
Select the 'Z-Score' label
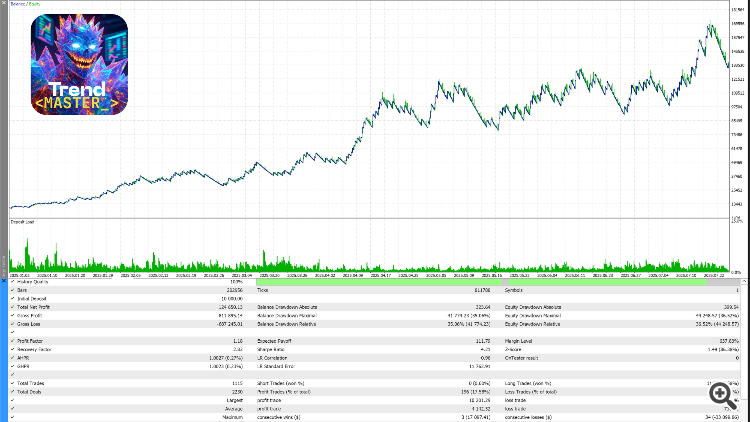pos(513,349)
